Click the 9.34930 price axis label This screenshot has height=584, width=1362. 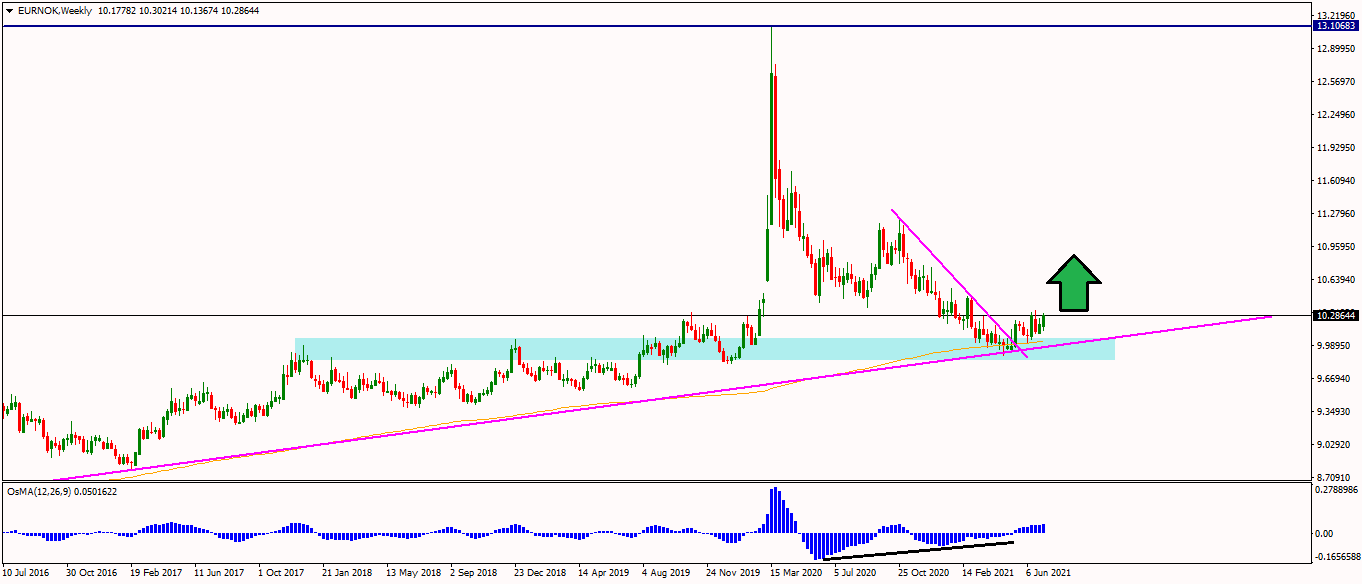pos(1334,412)
